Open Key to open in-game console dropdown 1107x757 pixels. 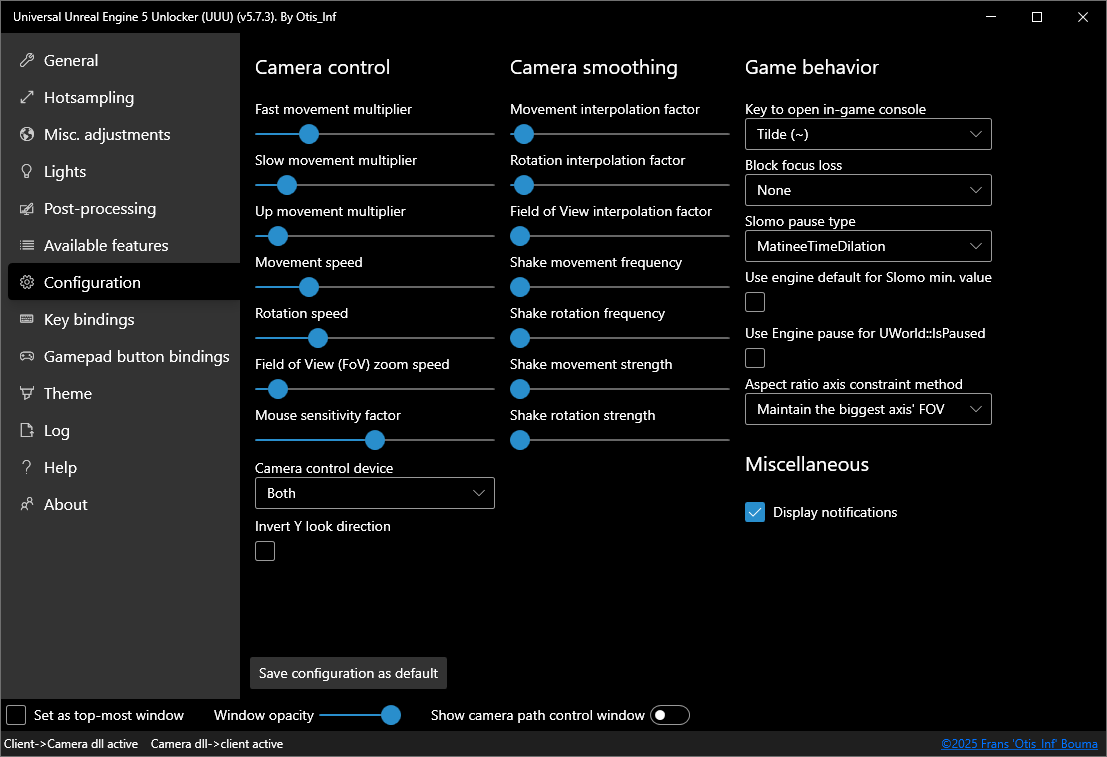point(868,134)
